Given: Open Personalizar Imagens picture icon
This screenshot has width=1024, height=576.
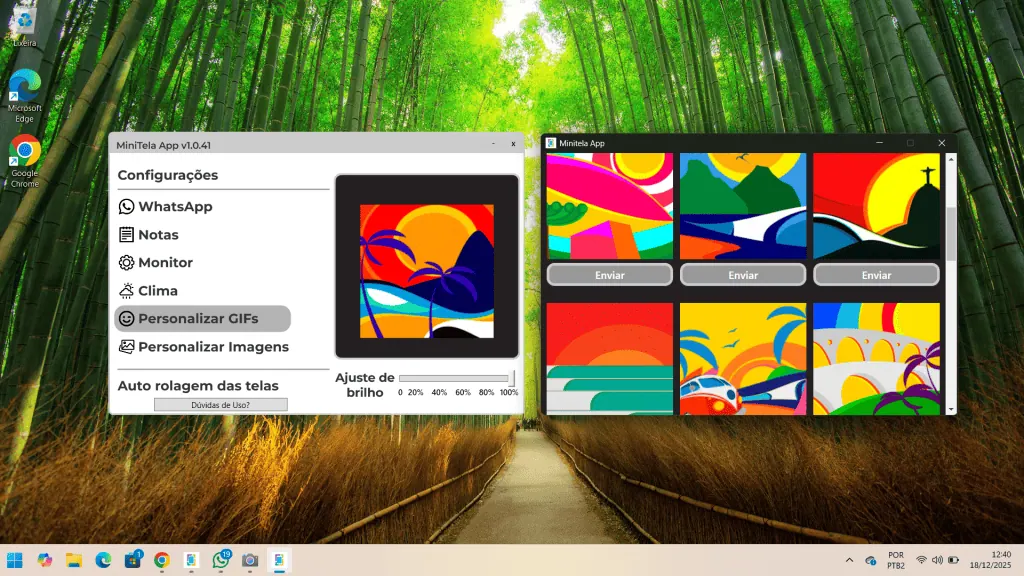Looking at the screenshot, I should point(126,347).
